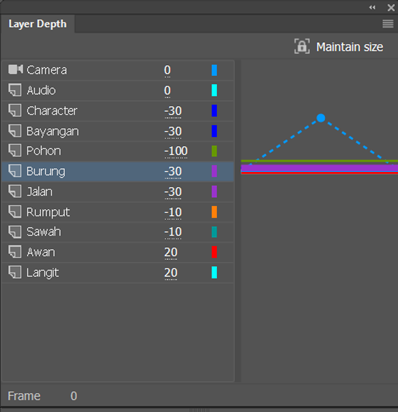
Task: Click Burung layer purple color swatch
Action: click(x=214, y=171)
